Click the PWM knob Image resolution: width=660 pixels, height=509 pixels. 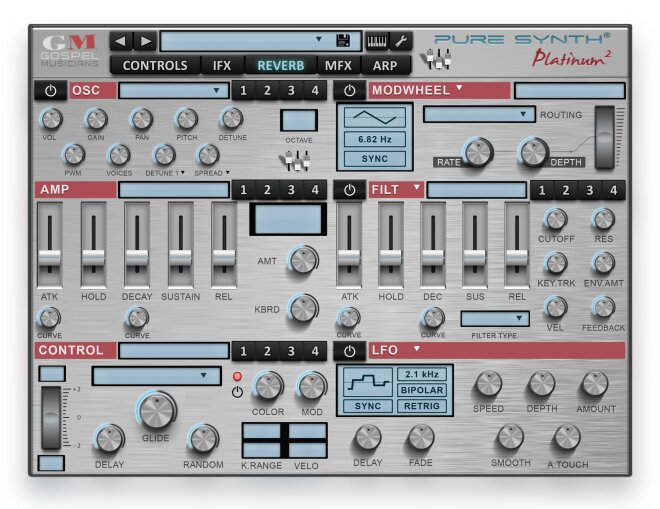(x=74, y=155)
